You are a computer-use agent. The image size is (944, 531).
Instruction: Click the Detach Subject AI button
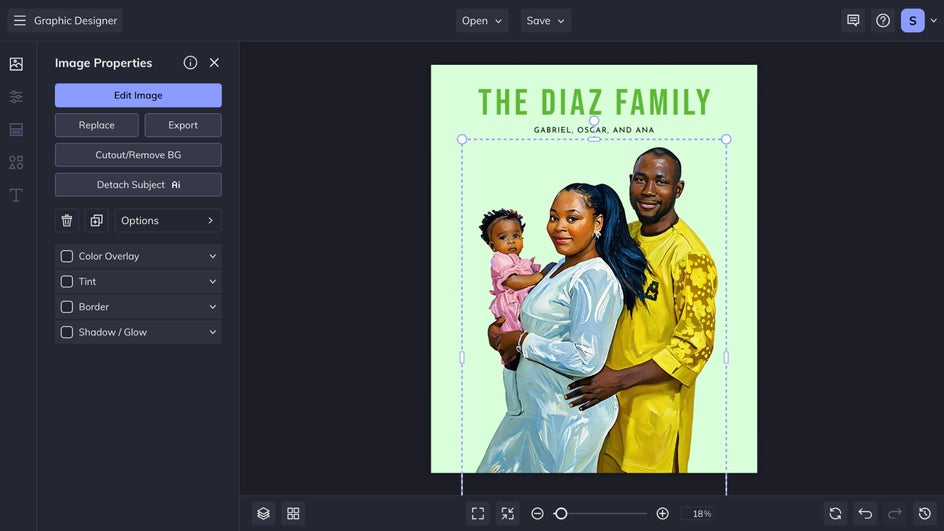point(138,185)
